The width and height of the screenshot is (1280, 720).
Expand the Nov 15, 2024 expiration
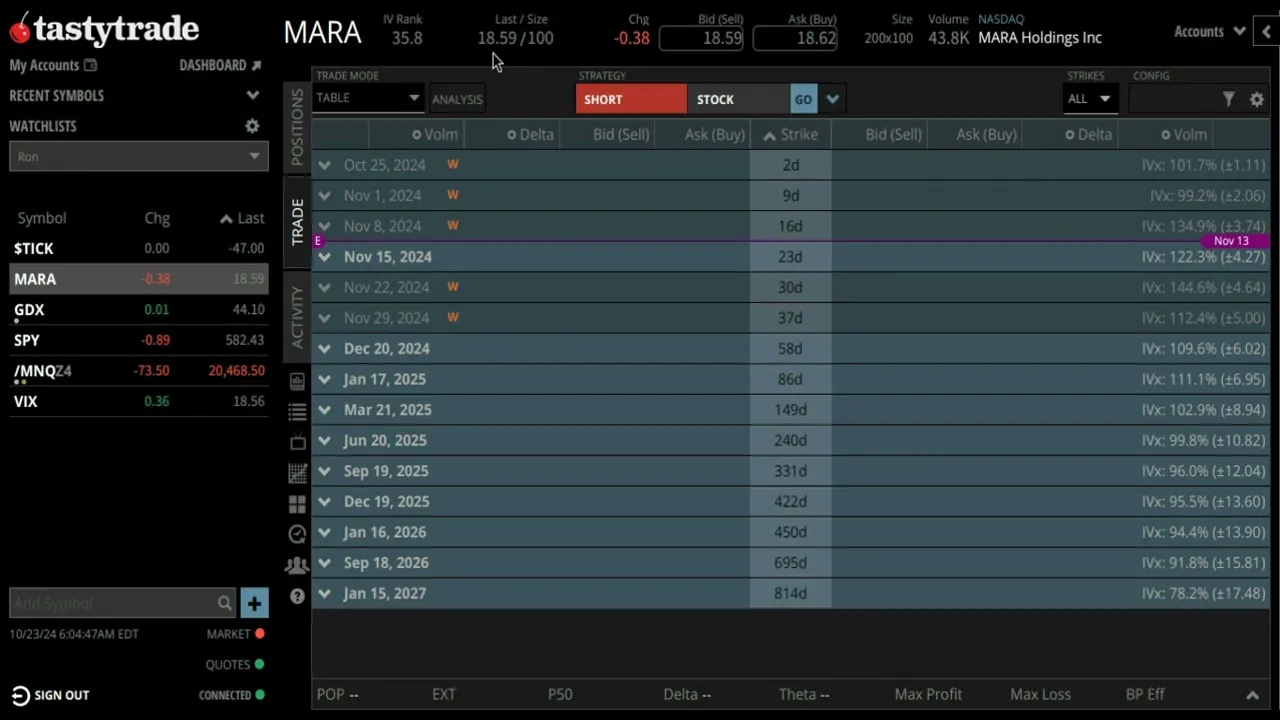coord(324,257)
